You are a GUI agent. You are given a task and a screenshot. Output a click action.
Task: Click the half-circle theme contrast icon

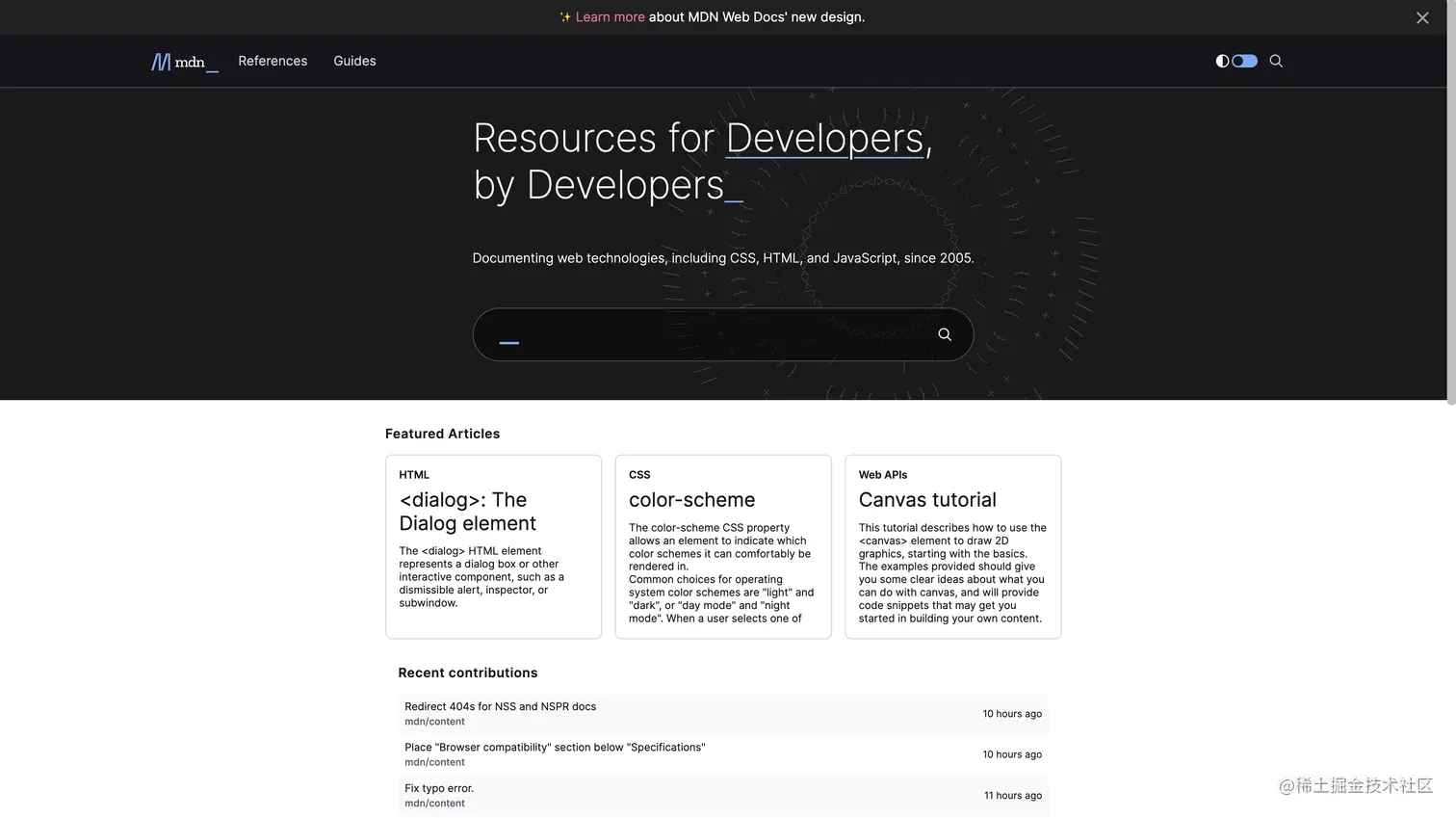pos(1222,61)
